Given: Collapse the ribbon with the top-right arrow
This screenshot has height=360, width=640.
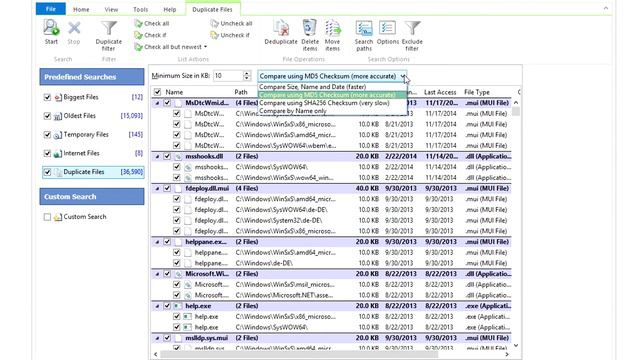Looking at the screenshot, I should pyautogui.click(x=606, y=8).
